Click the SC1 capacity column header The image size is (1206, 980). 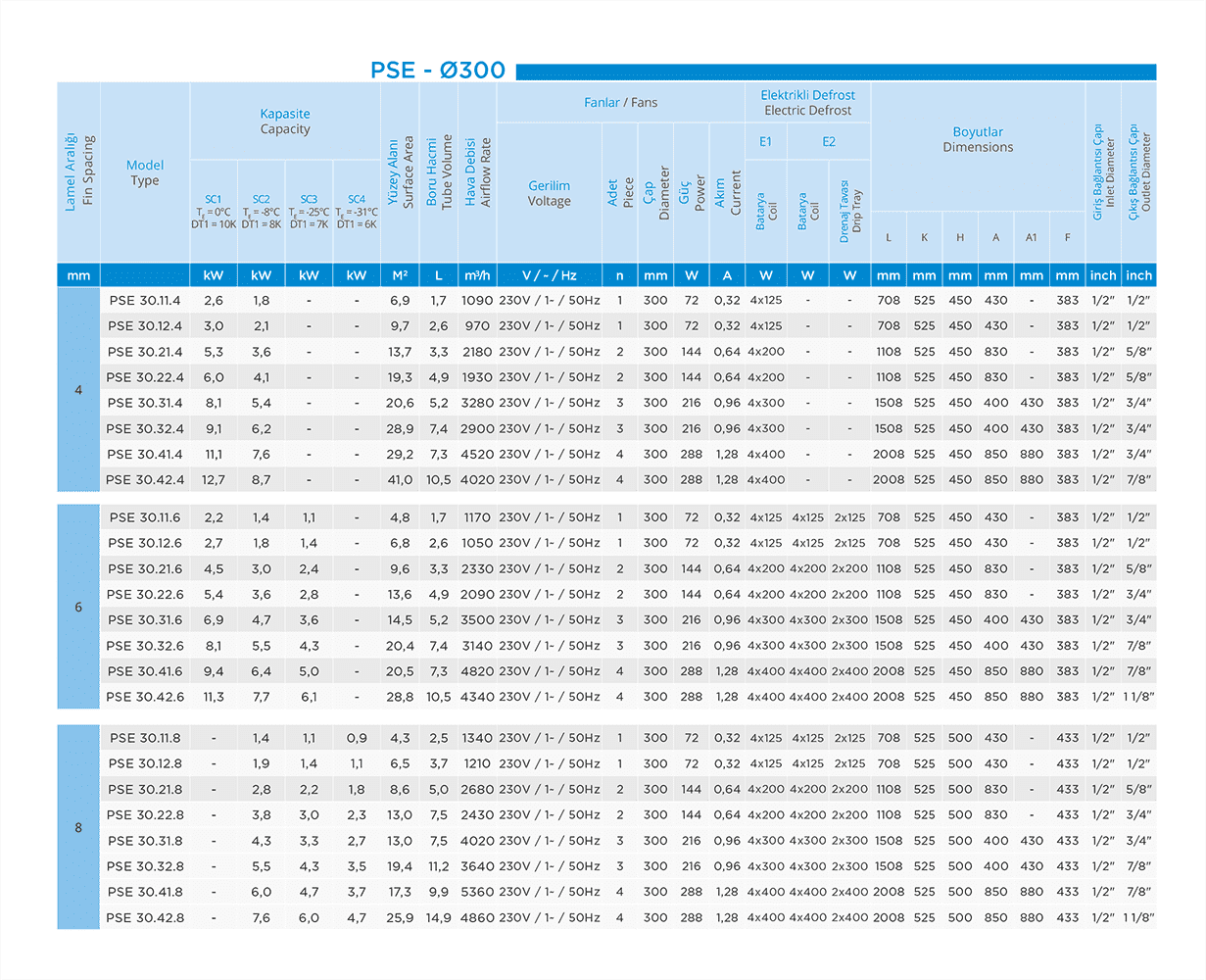coord(214,212)
